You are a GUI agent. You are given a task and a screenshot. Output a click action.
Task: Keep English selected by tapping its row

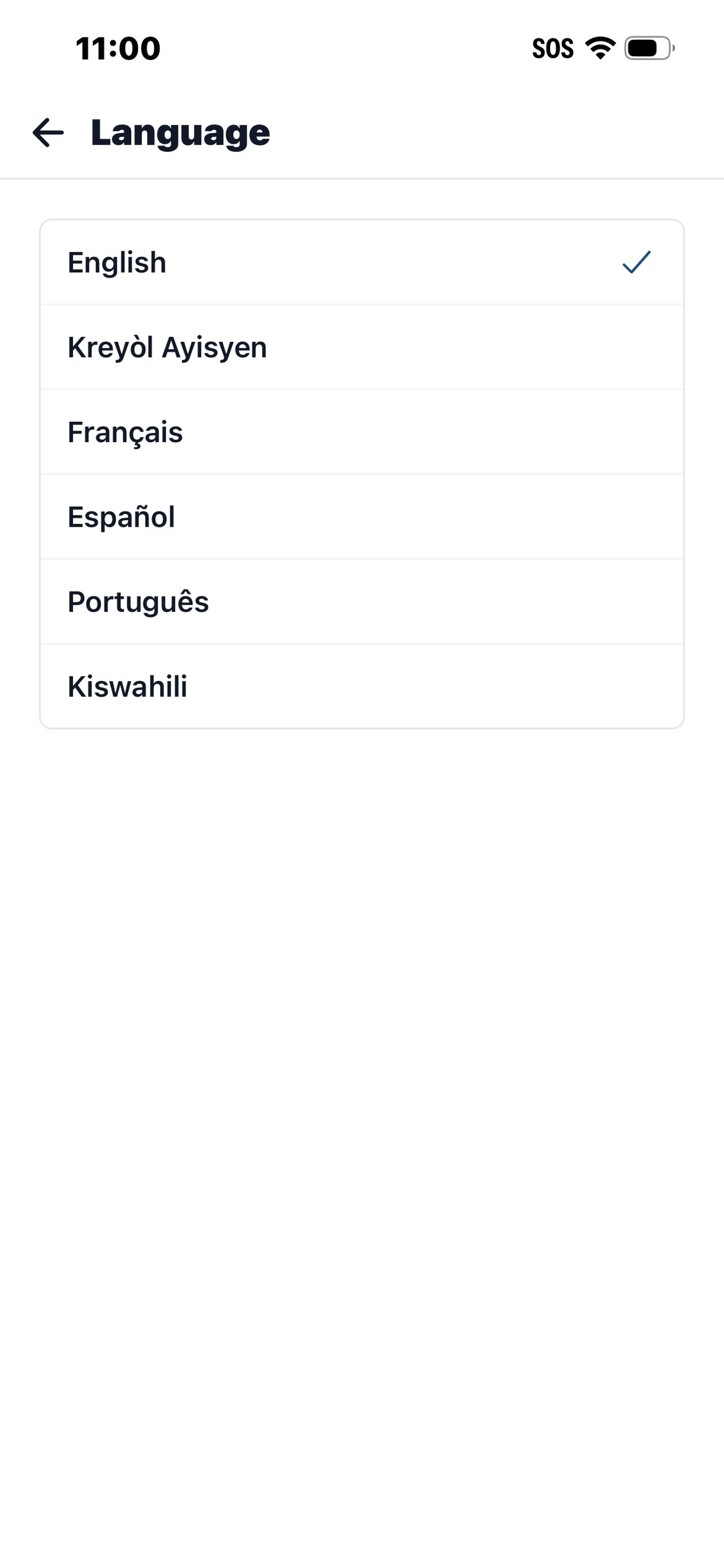(x=362, y=262)
